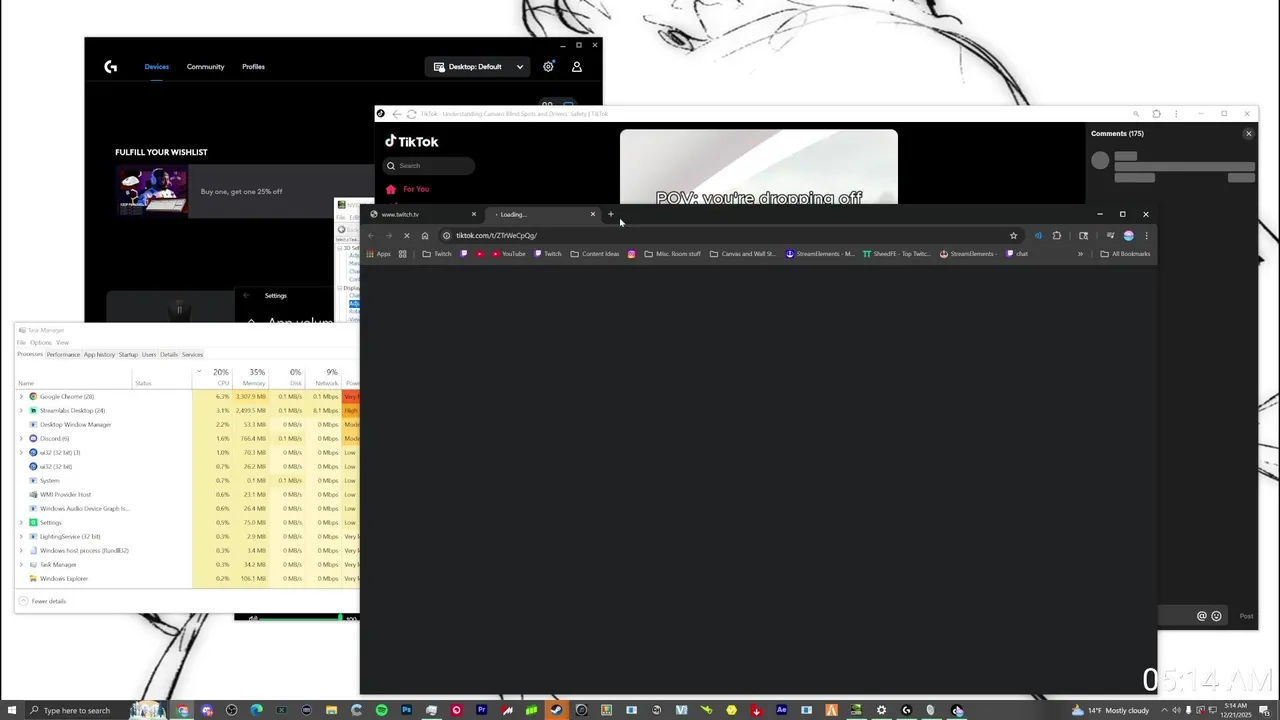The width and height of the screenshot is (1280, 720).
Task: Open Task Manager File menu
Action: click(x=21, y=342)
